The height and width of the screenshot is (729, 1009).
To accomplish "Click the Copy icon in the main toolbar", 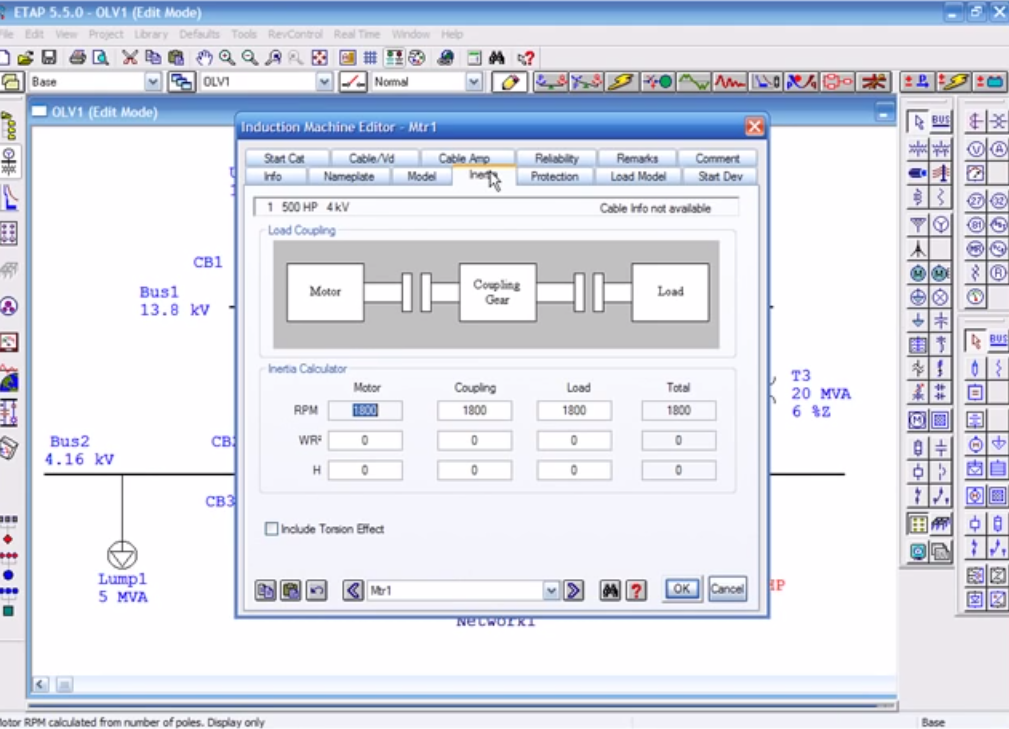I will (x=153, y=58).
